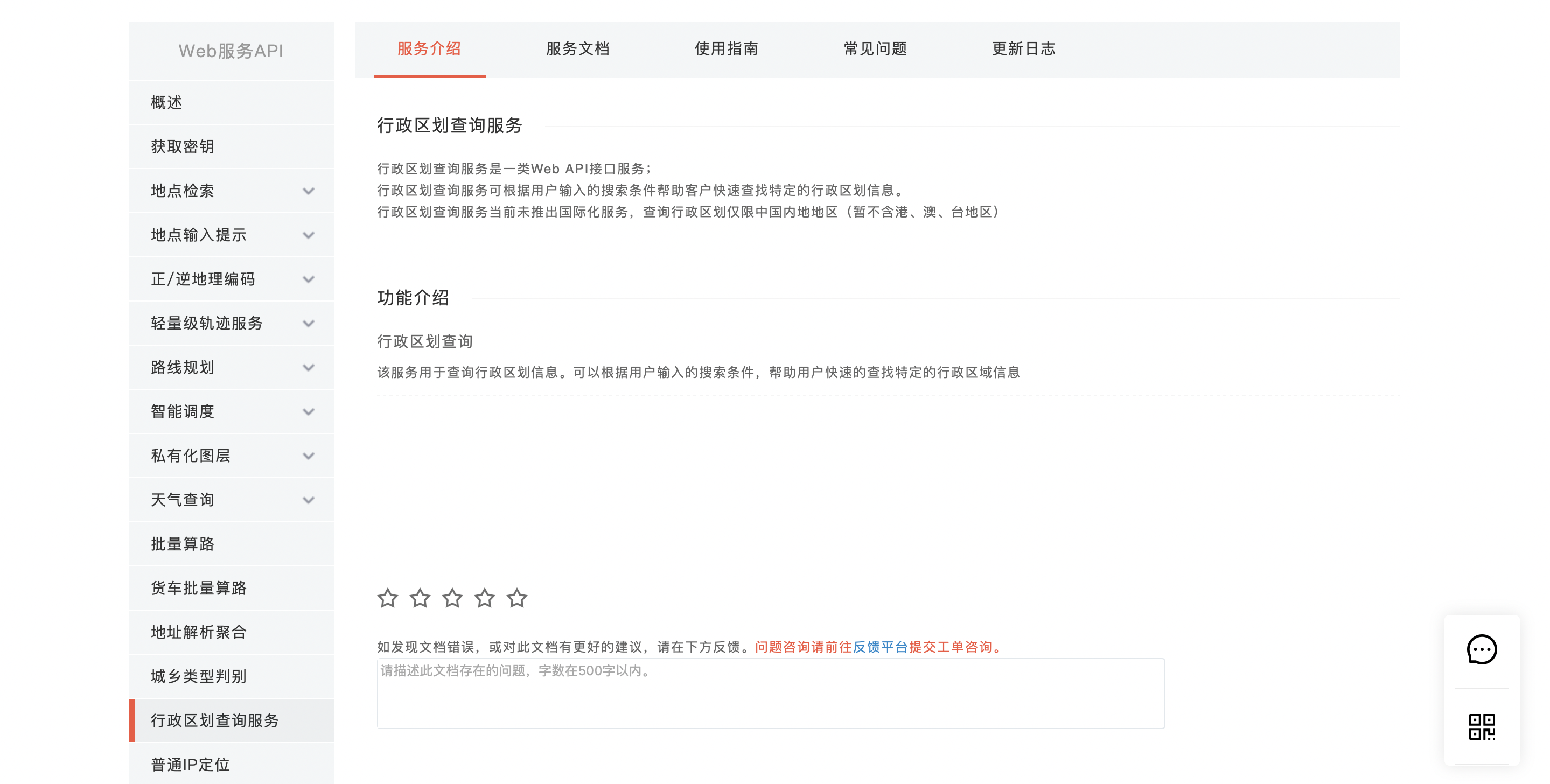This screenshot has width=1550, height=784.
Task: Open the customer service chat icon
Action: point(1482,650)
